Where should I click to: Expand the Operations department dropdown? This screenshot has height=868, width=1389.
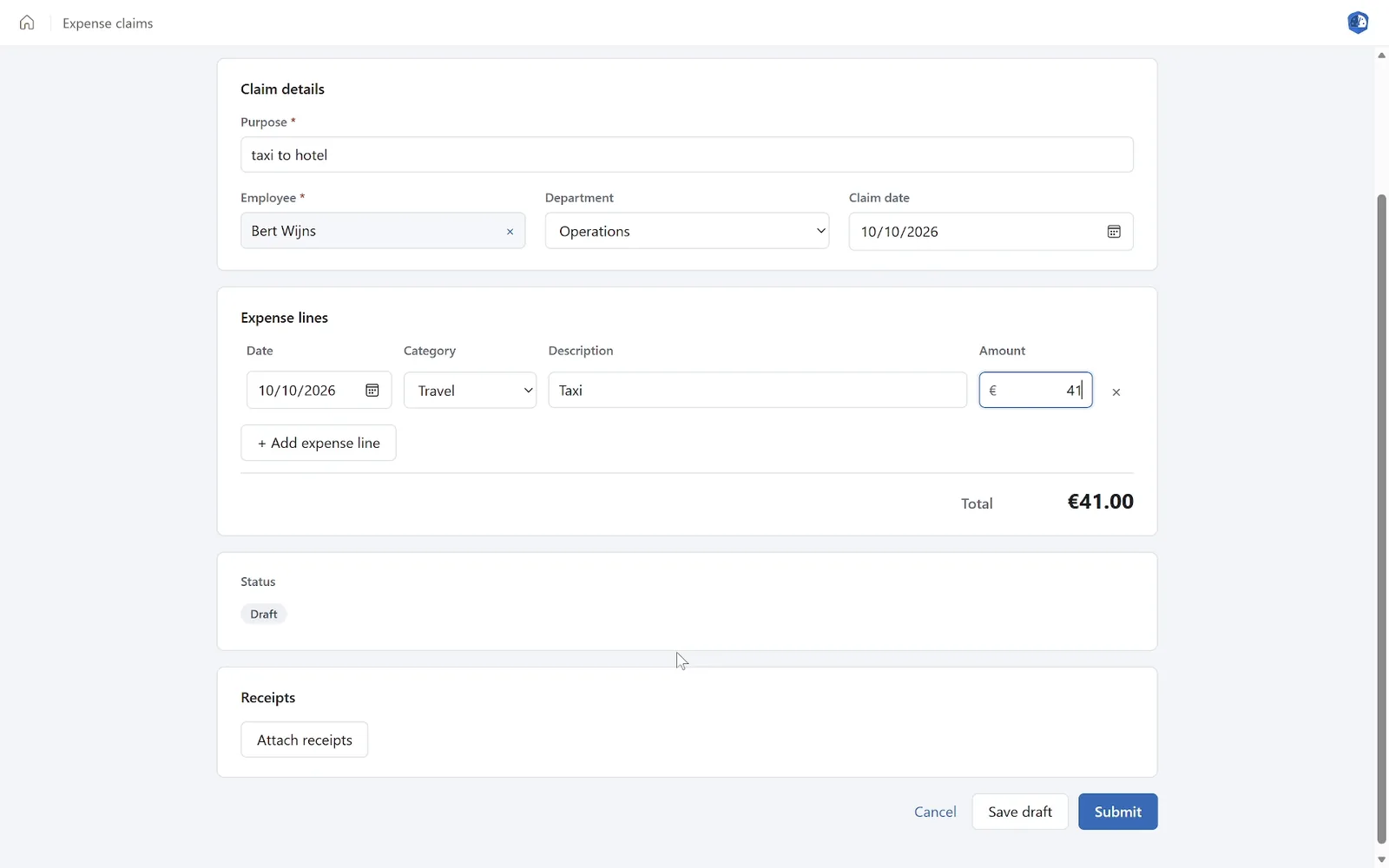687,231
